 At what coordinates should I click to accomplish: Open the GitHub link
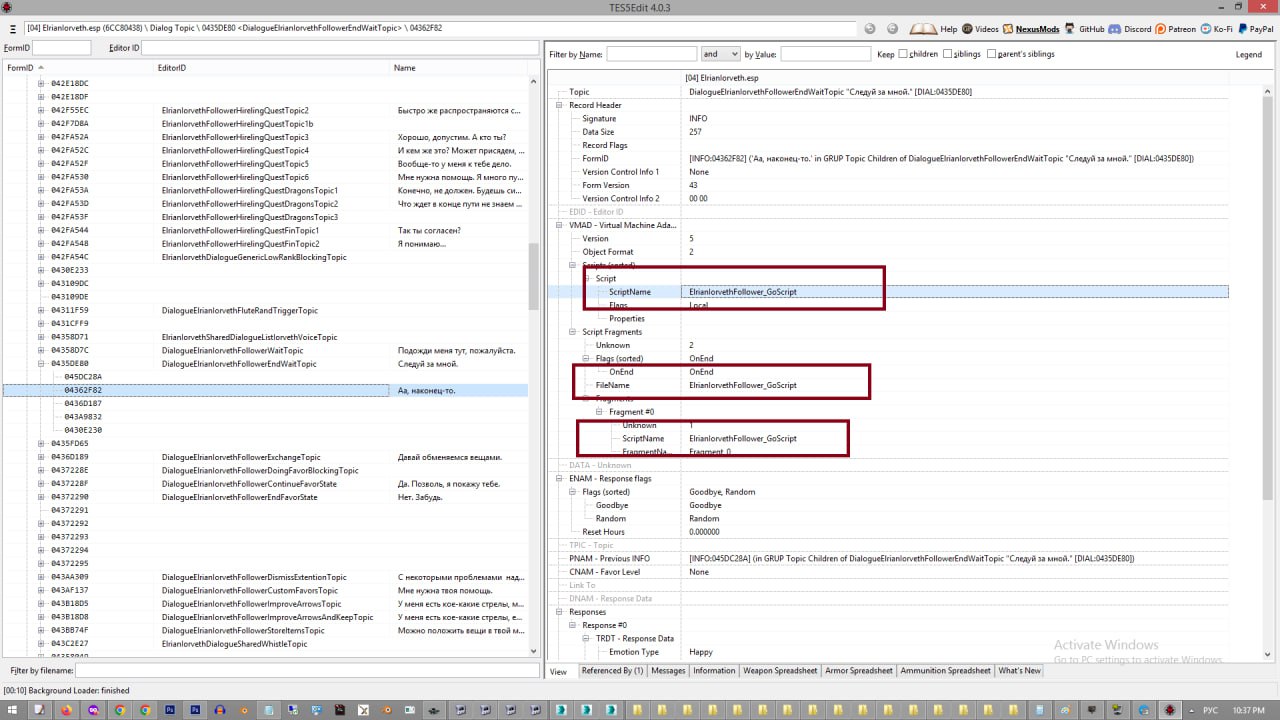1083,29
